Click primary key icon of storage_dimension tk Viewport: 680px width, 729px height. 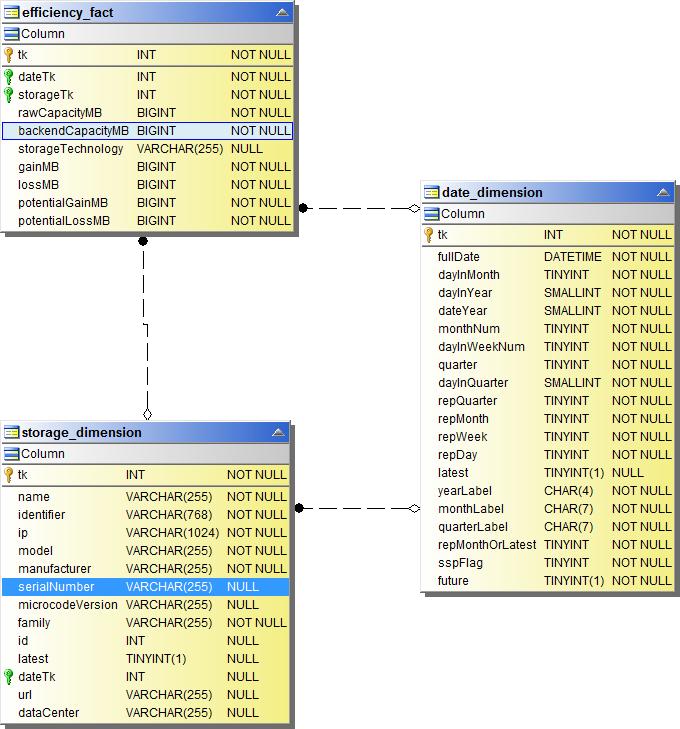click(x=8, y=475)
